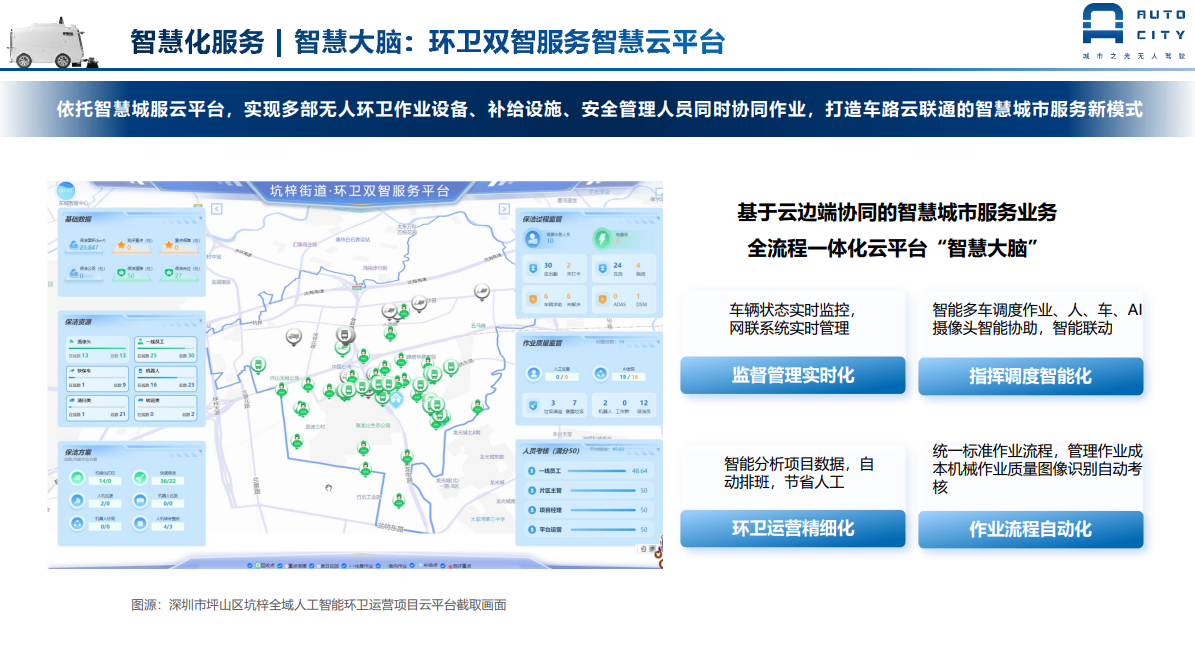This screenshot has width=1195, height=670.
Task: Click the round avatar in dashboard corner
Action: click(65, 190)
